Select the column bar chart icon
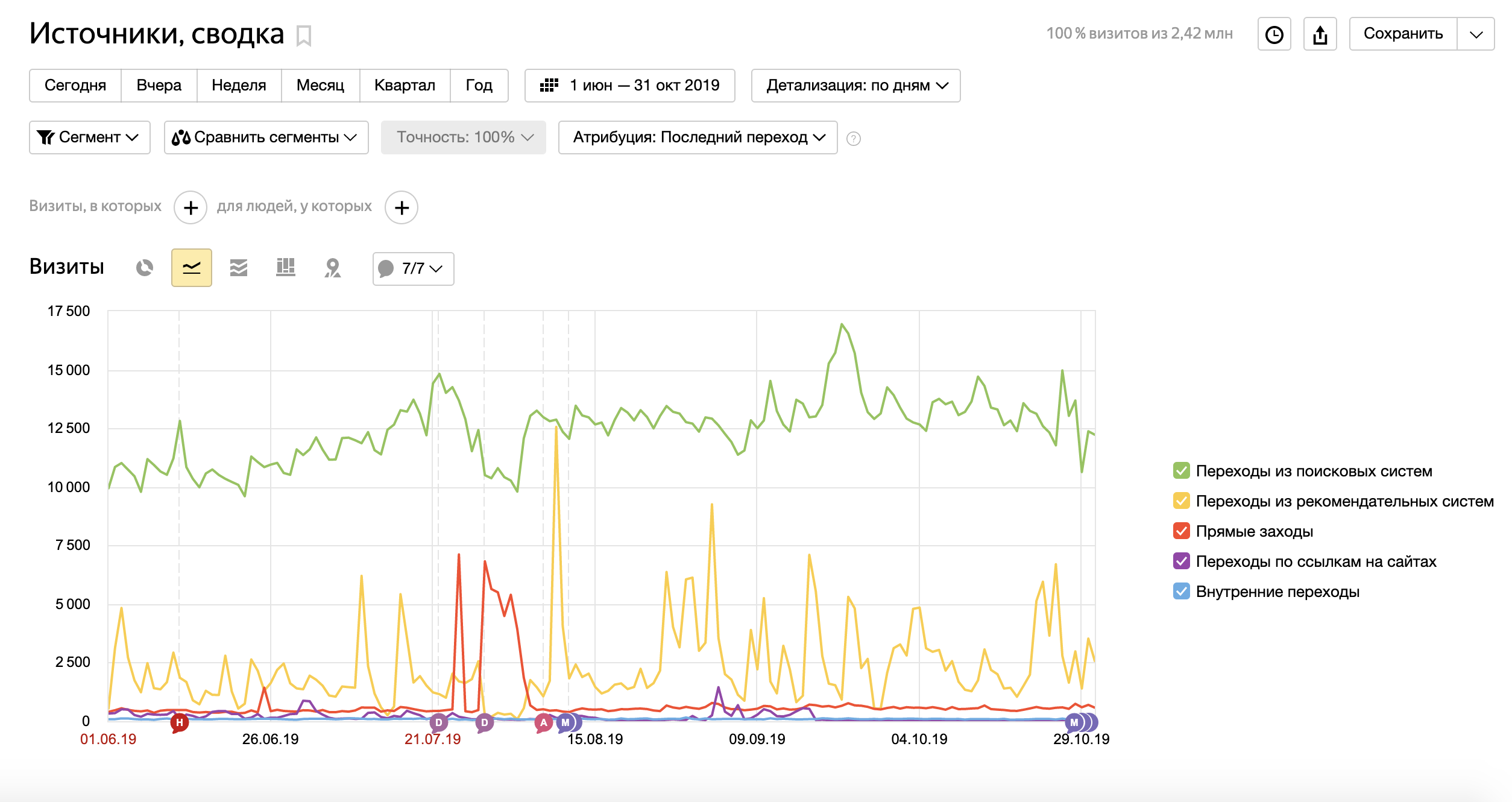Viewport: 1512px width, 802px height. 286,268
